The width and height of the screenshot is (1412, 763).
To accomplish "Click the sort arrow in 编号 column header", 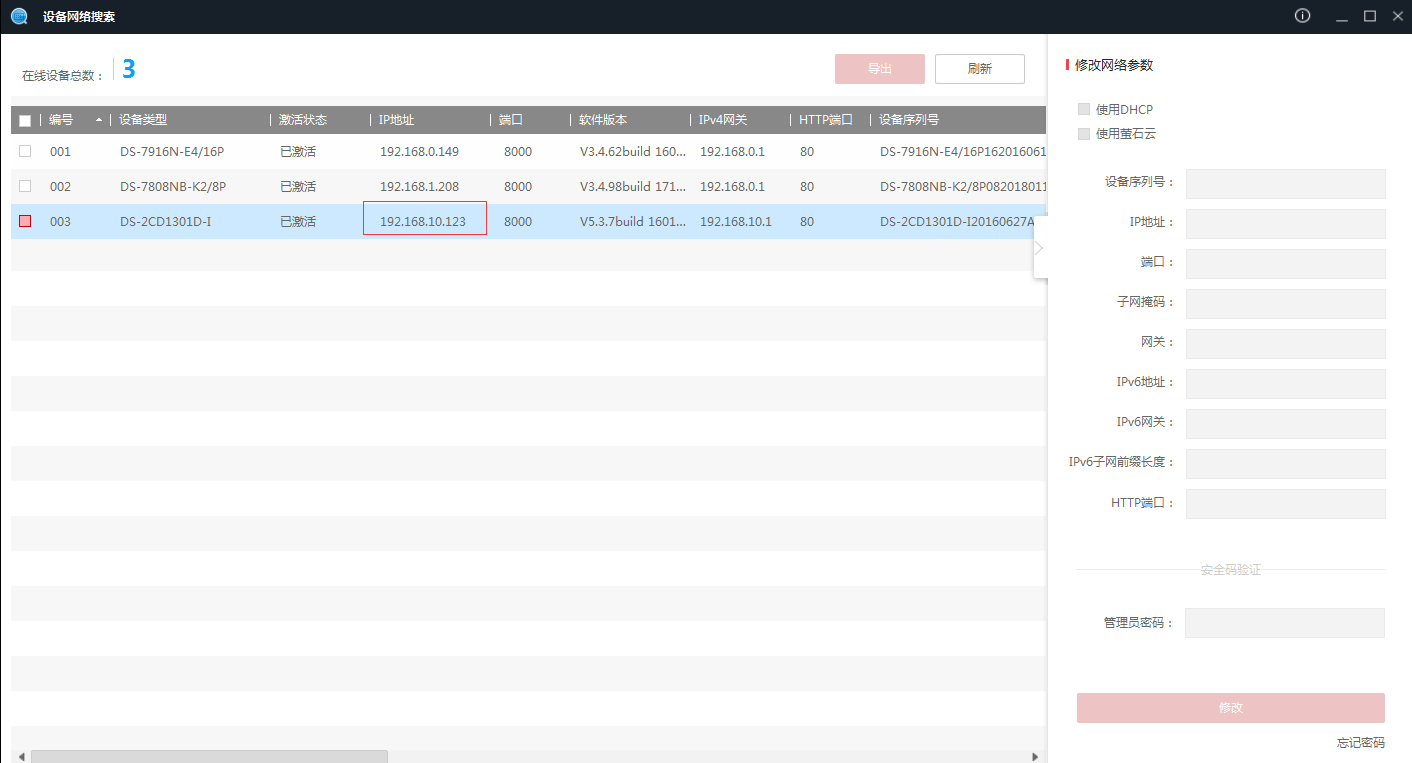I will [98, 120].
